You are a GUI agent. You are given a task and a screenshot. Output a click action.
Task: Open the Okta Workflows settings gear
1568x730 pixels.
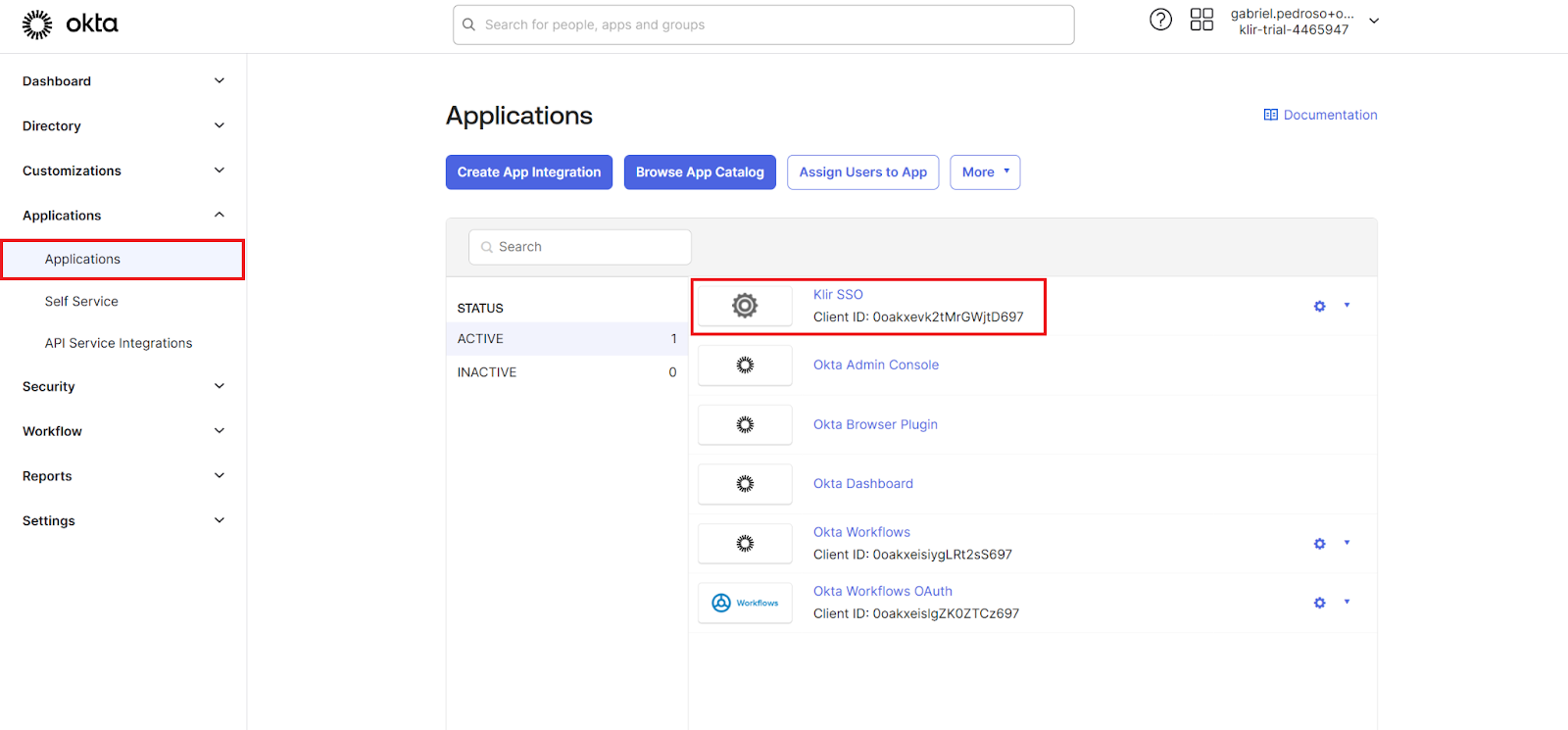[x=1319, y=544]
